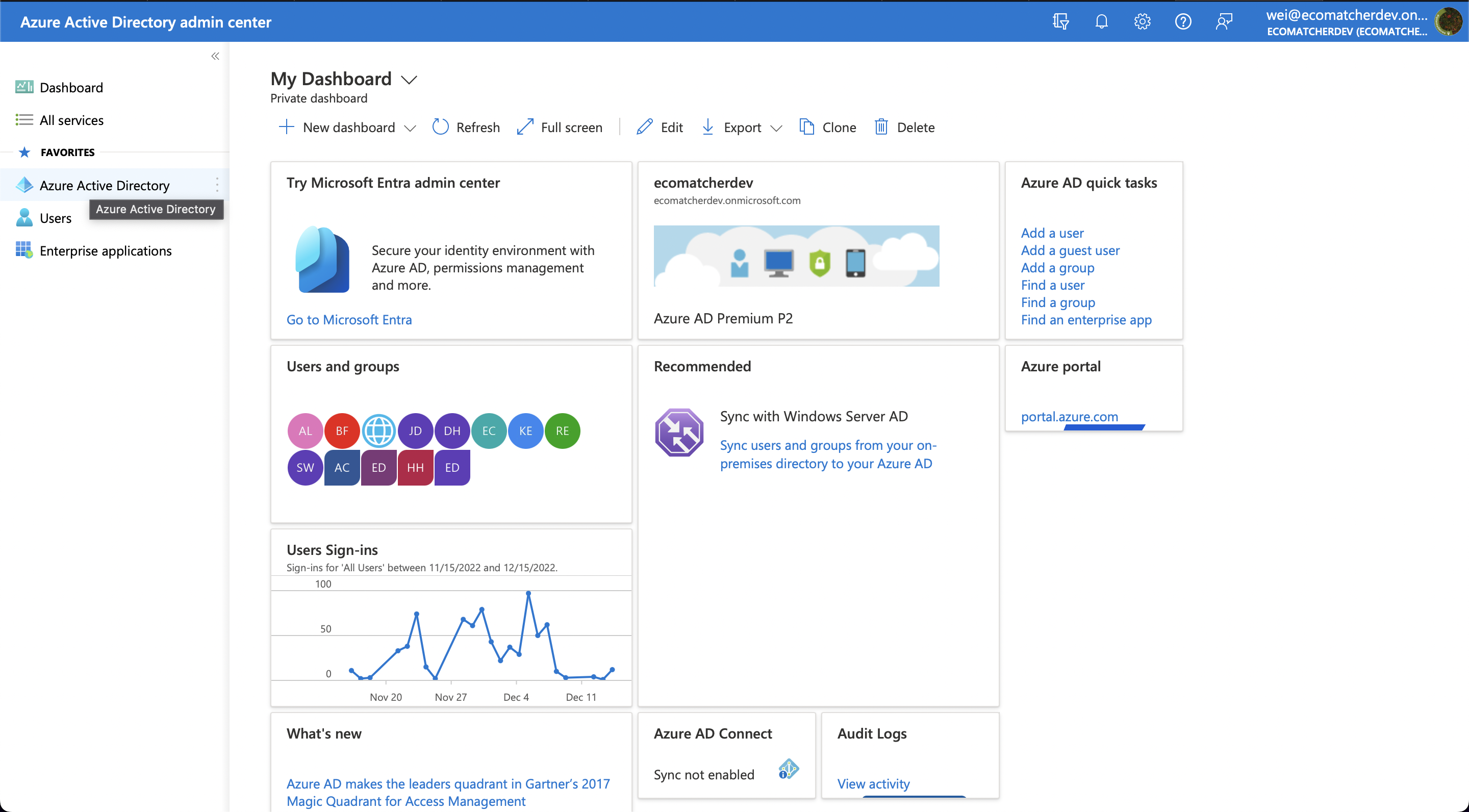Click Find an enterprise app link

click(x=1086, y=319)
